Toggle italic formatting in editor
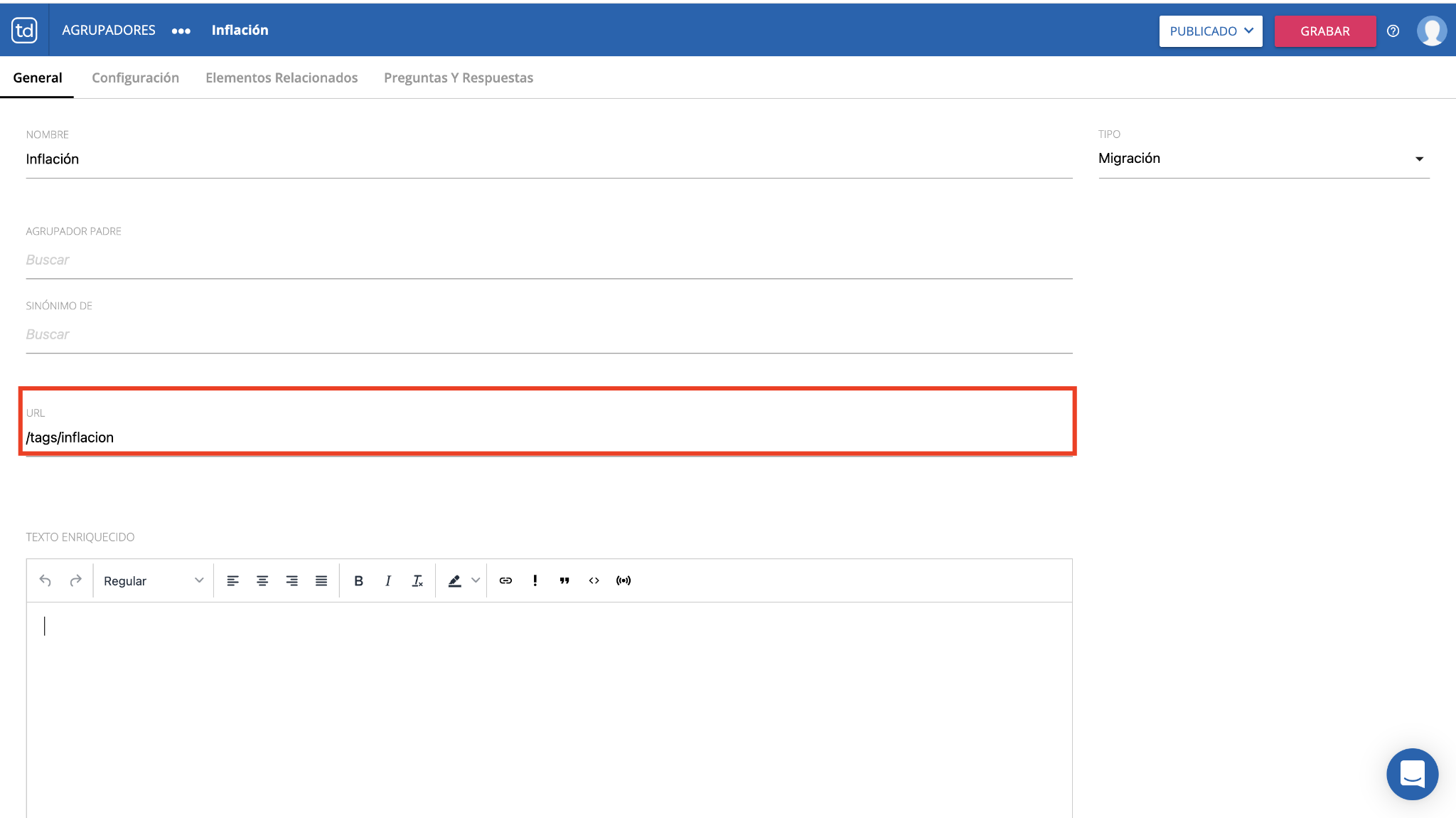Screen dimensions: 1456x818 tap(388, 580)
